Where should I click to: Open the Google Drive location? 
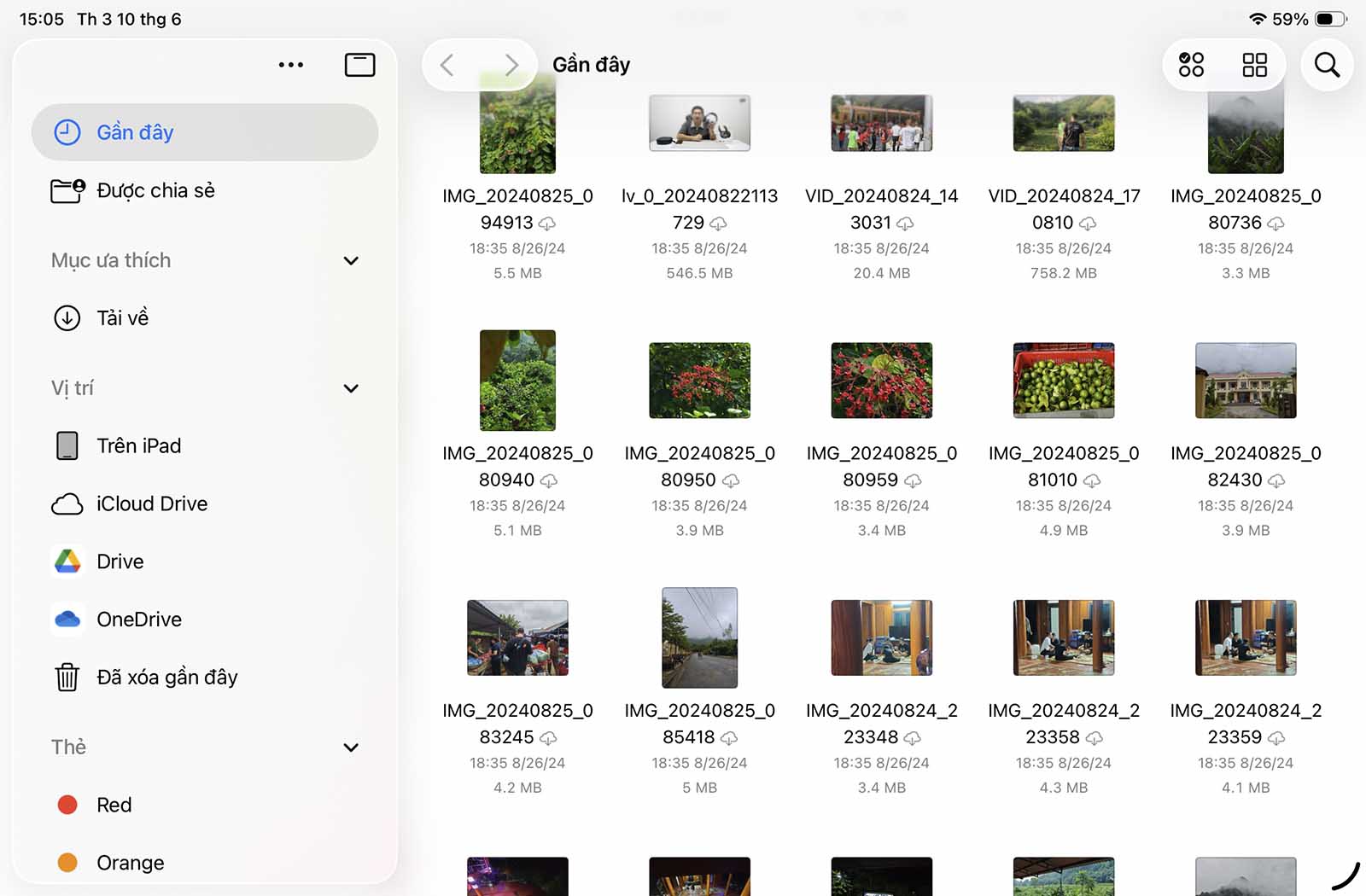[120, 561]
